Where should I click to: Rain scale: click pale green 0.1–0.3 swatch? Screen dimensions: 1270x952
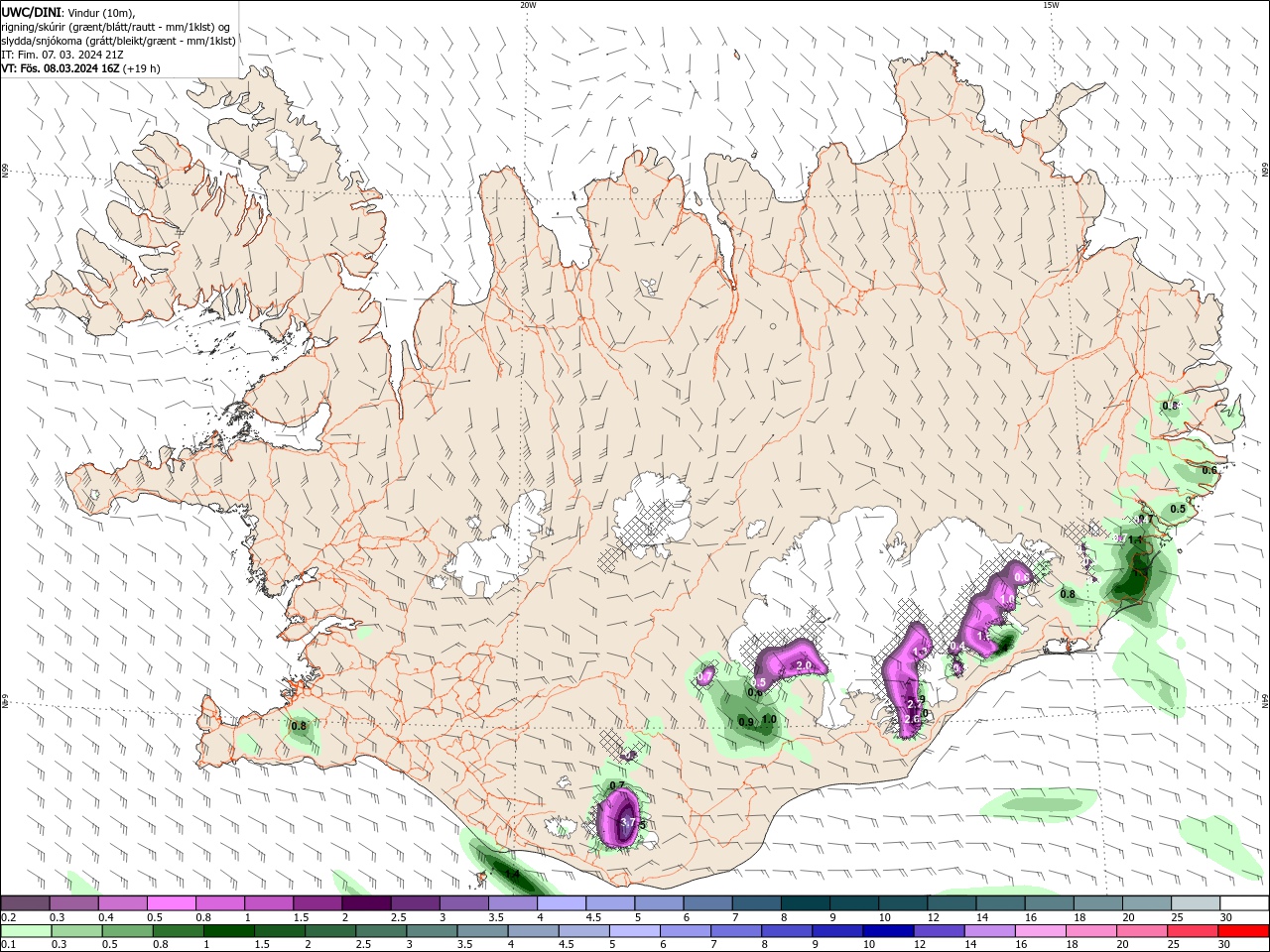[x=26, y=931]
